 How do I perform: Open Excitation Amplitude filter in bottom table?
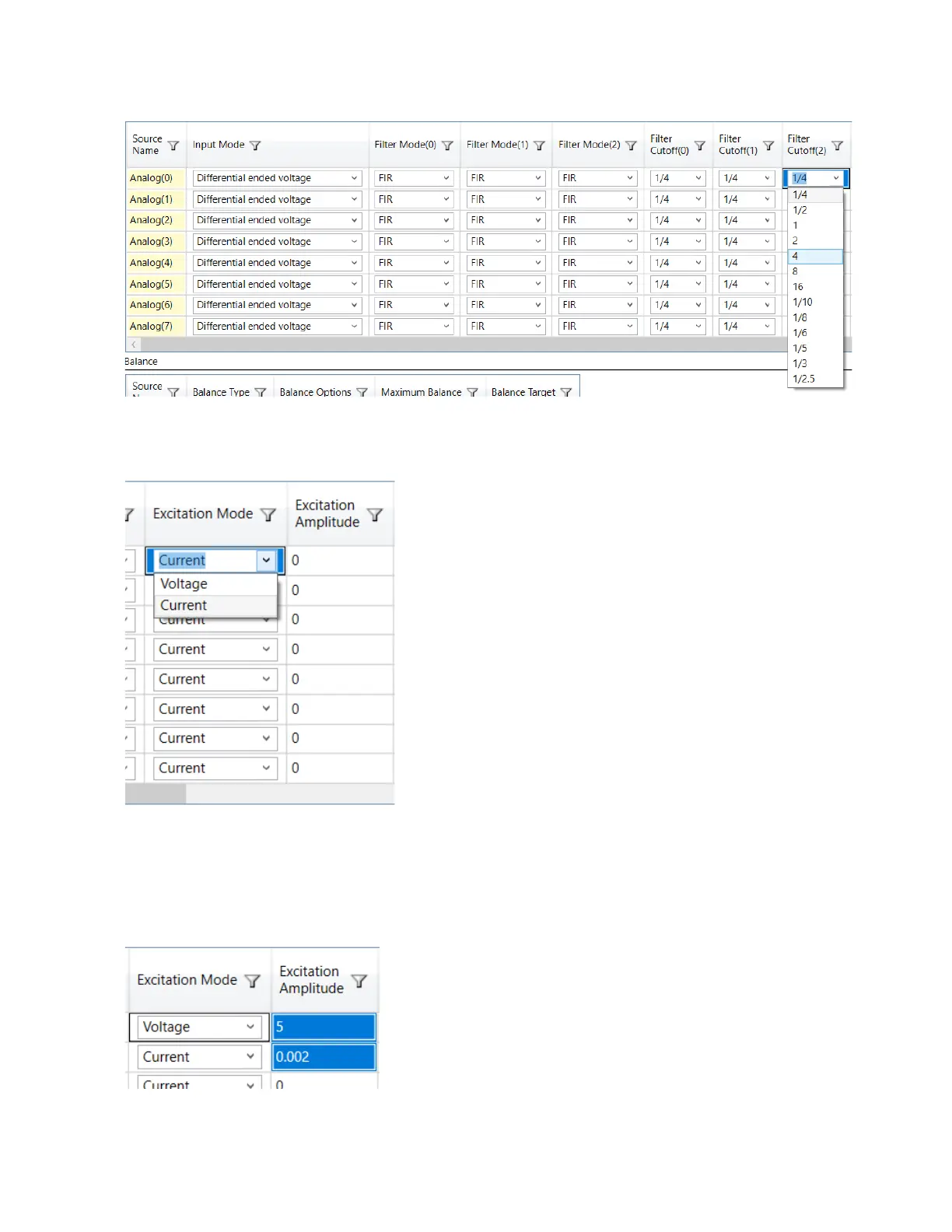point(359,981)
